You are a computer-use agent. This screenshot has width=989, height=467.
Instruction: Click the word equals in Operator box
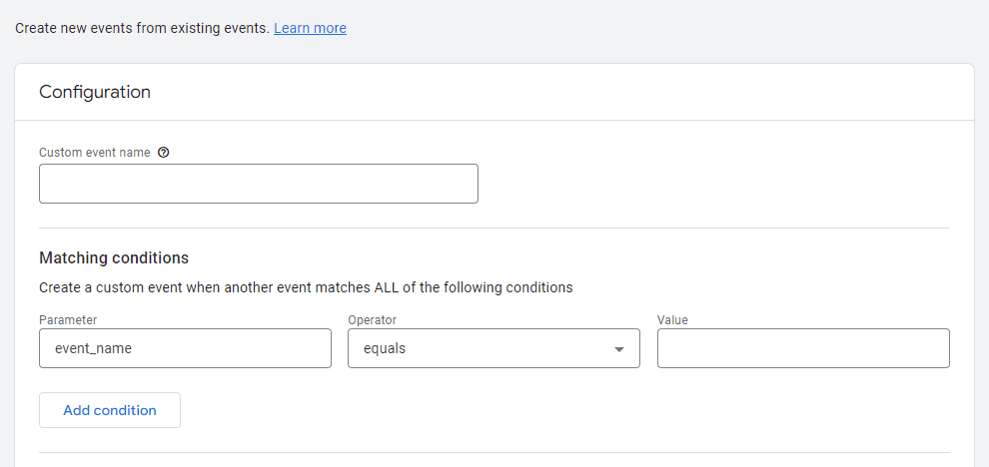point(385,348)
